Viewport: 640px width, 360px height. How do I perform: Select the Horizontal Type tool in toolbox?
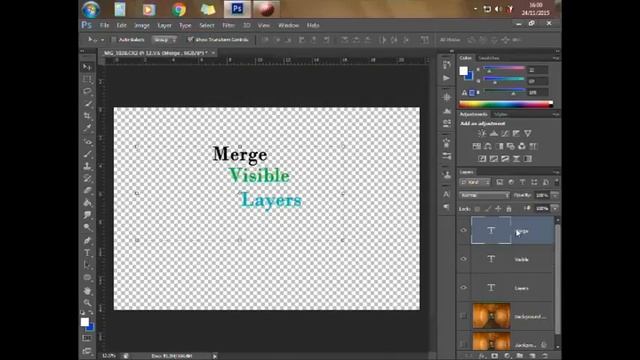[x=87, y=253]
